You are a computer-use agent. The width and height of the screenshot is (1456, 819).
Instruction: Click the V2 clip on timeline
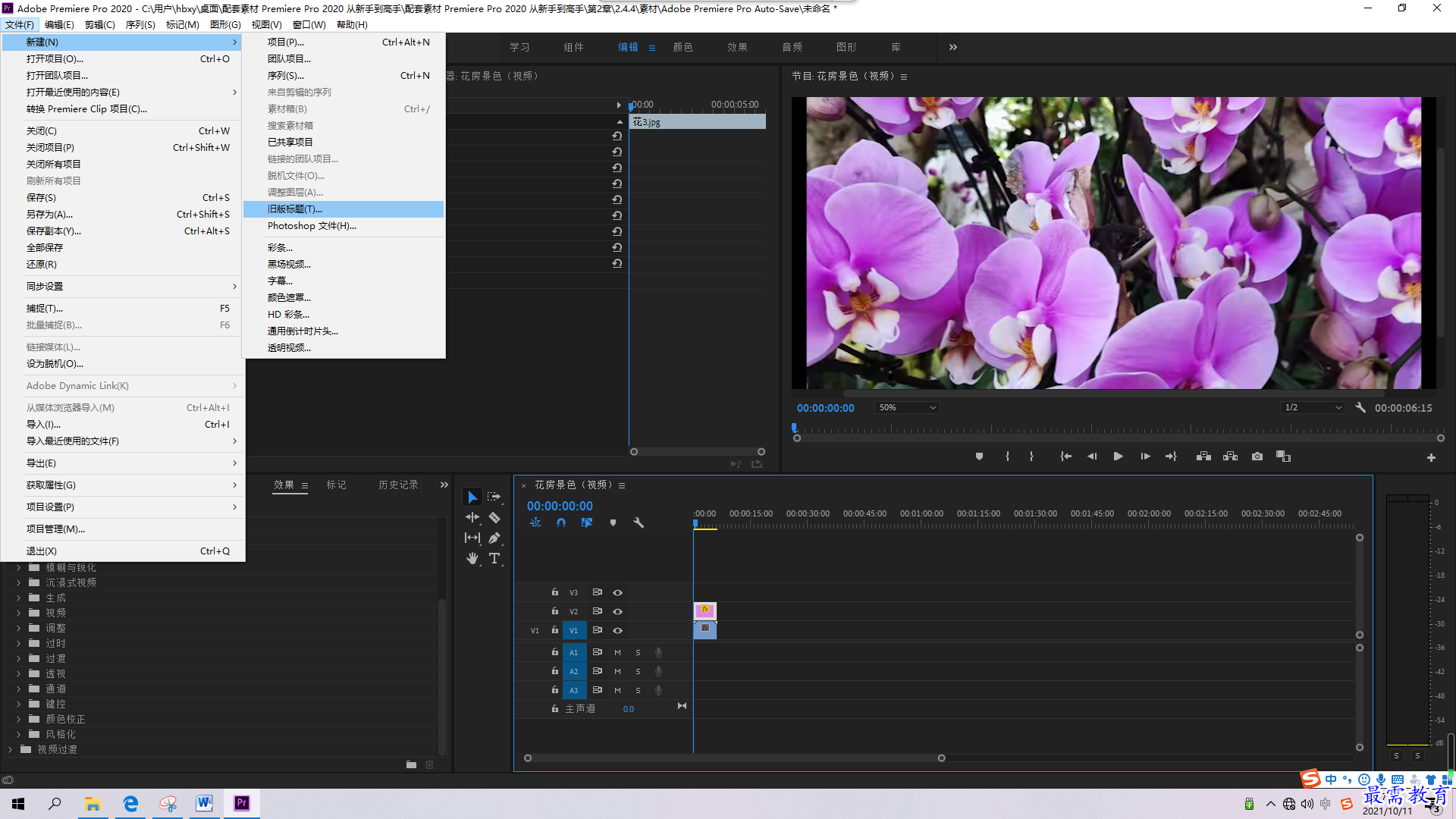click(x=705, y=610)
